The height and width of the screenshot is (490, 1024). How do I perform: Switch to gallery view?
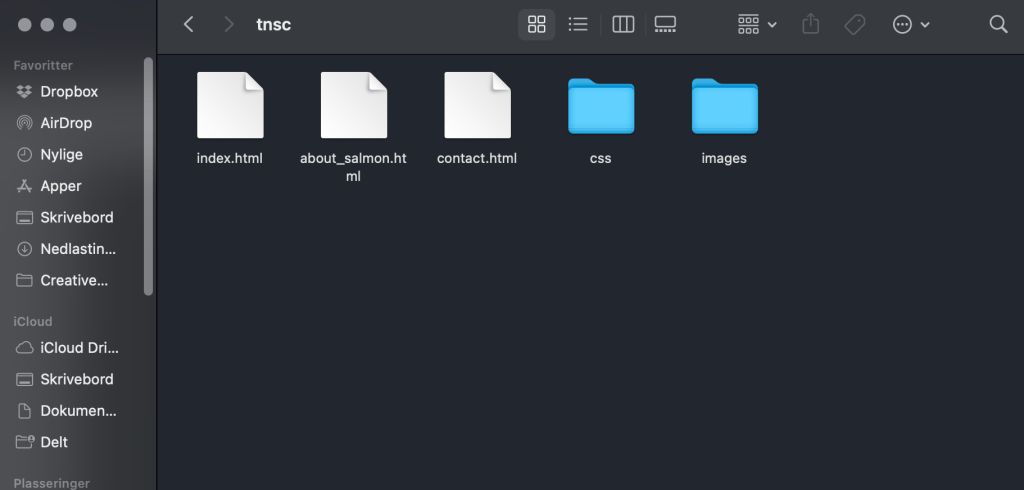coord(666,24)
